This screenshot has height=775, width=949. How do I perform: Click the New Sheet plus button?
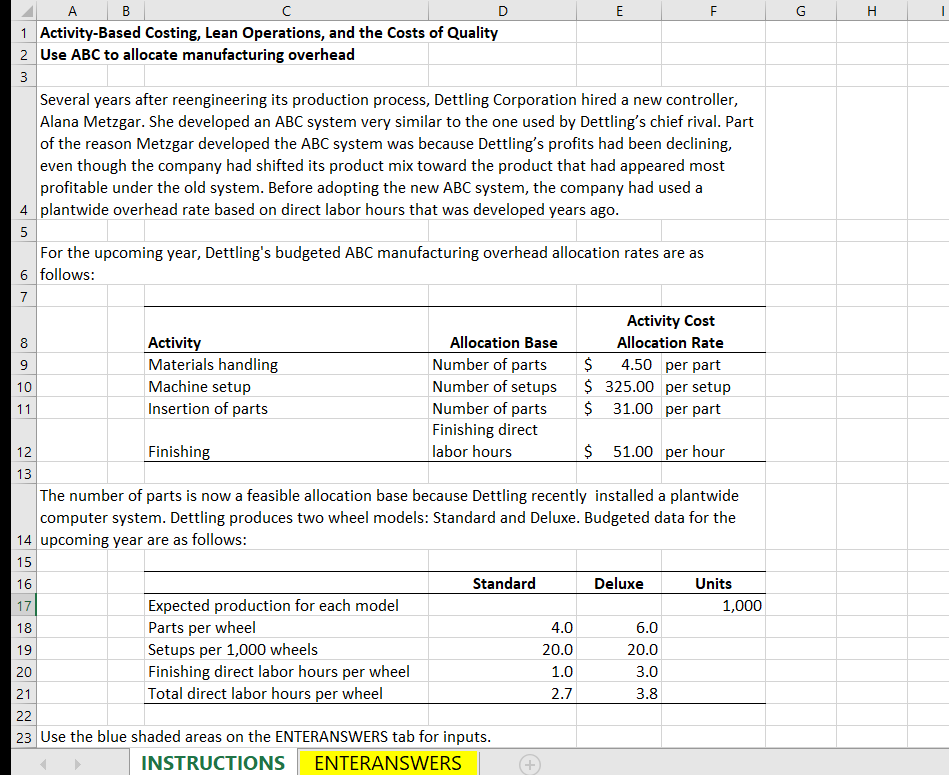[x=529, y=763]
